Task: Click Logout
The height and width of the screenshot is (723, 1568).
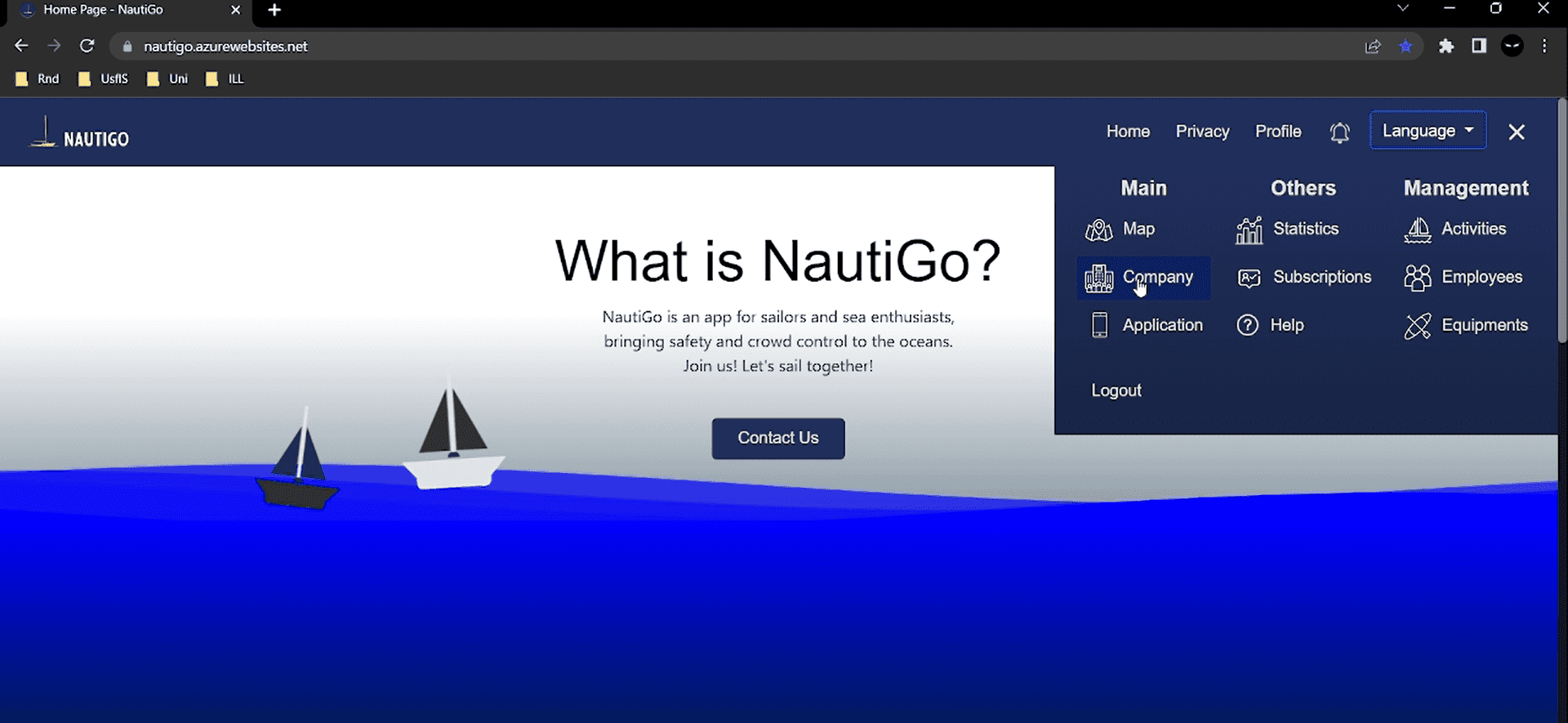Action: click(x=1116, y=391)
